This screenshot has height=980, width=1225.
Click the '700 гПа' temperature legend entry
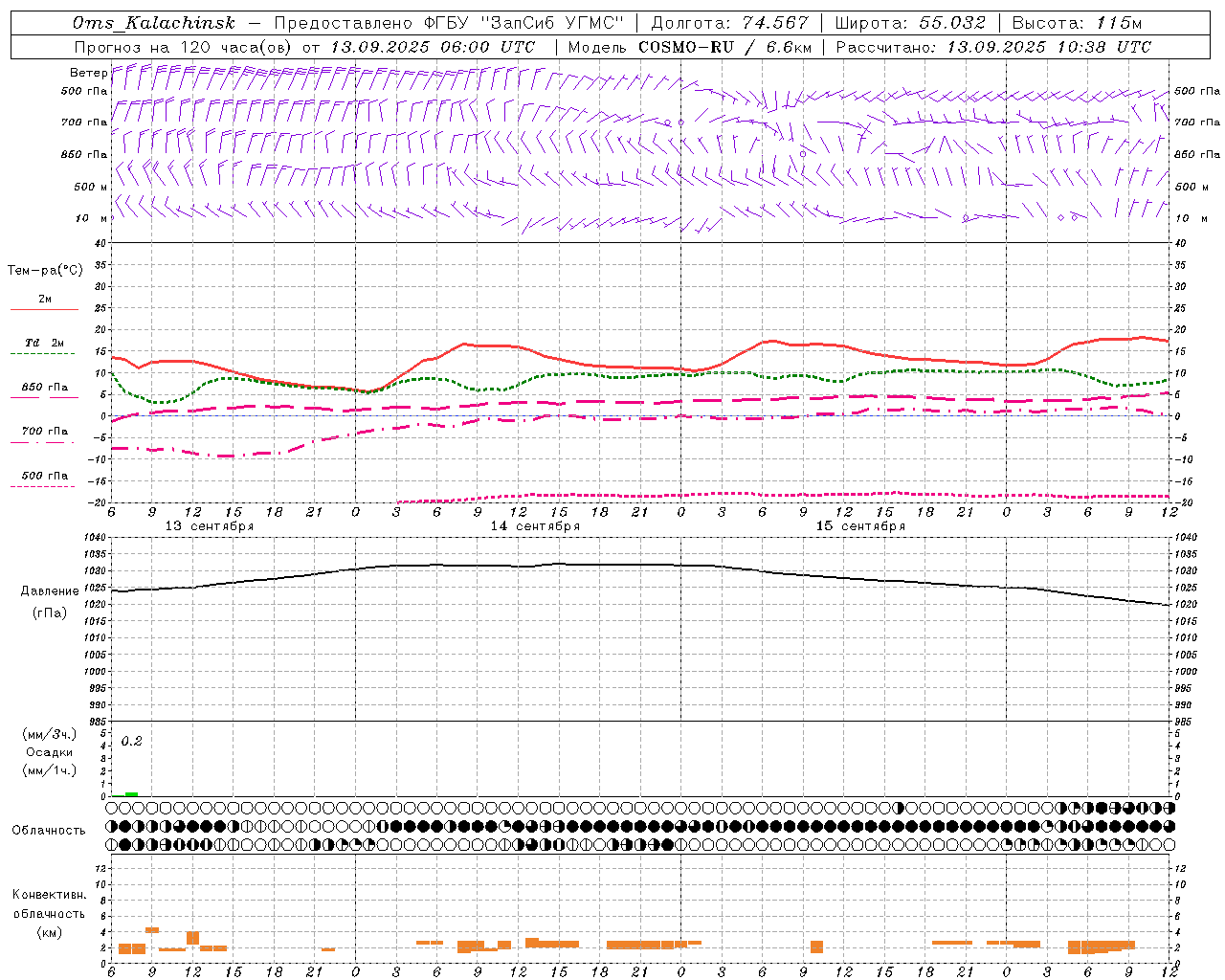[x=45, y=431]
